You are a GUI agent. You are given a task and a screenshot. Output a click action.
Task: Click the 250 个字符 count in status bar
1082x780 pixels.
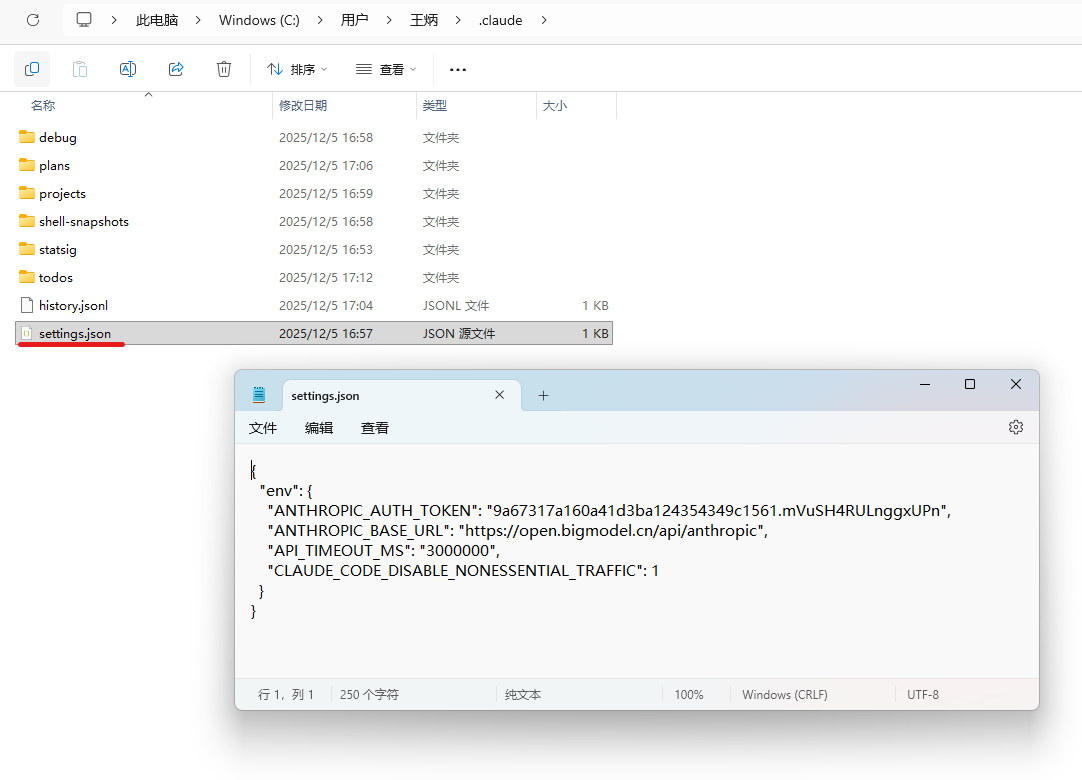coord(369,694)
